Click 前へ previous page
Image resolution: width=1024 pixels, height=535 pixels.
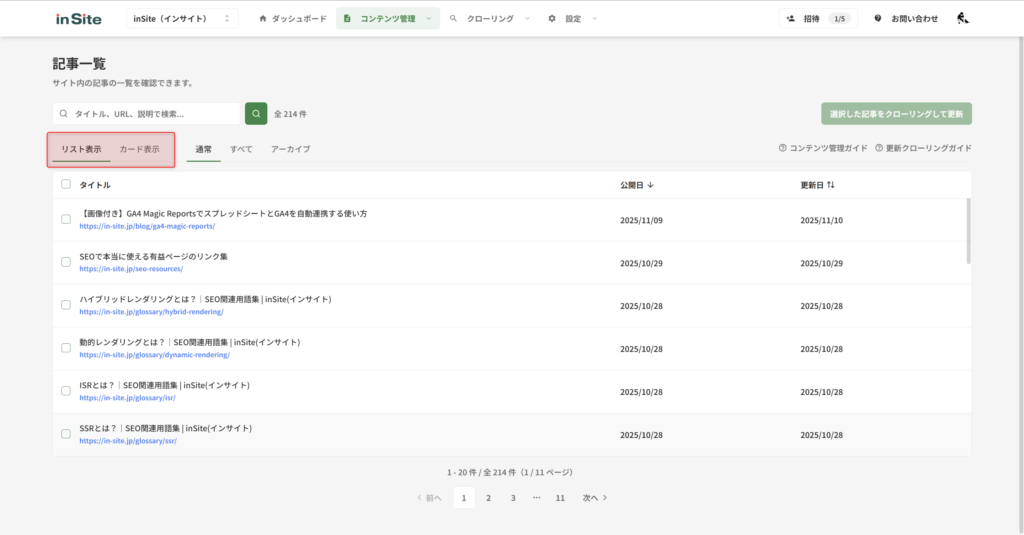point(429,498)
